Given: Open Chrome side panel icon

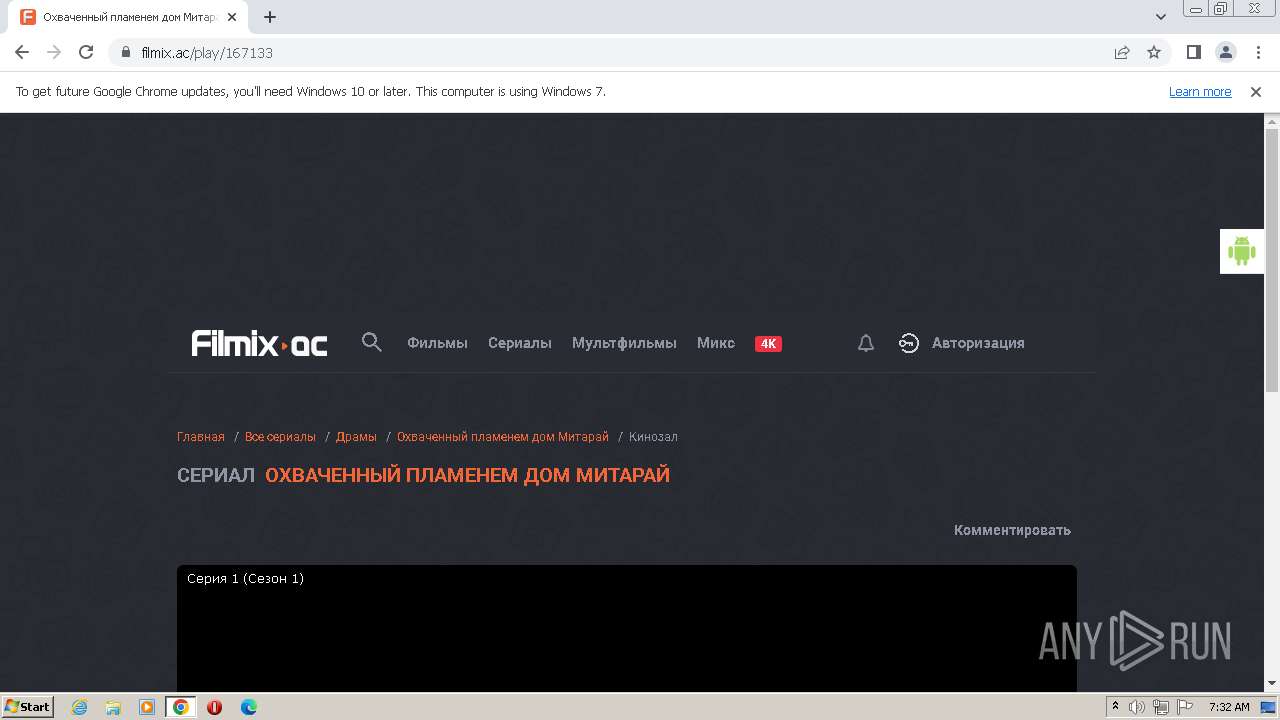Looking at the screenshot, I should click(x=1193, y=52).
